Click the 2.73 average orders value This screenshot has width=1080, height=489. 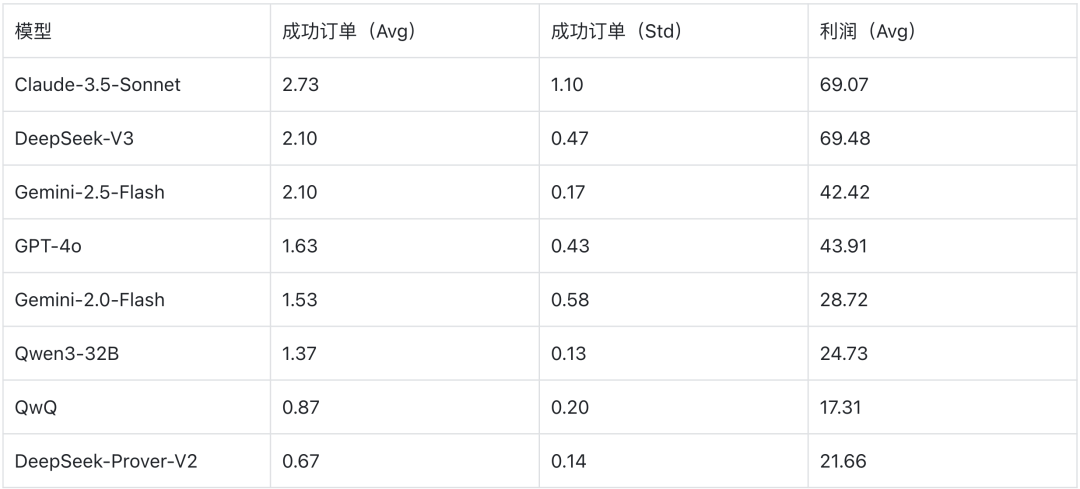[301, 85]
